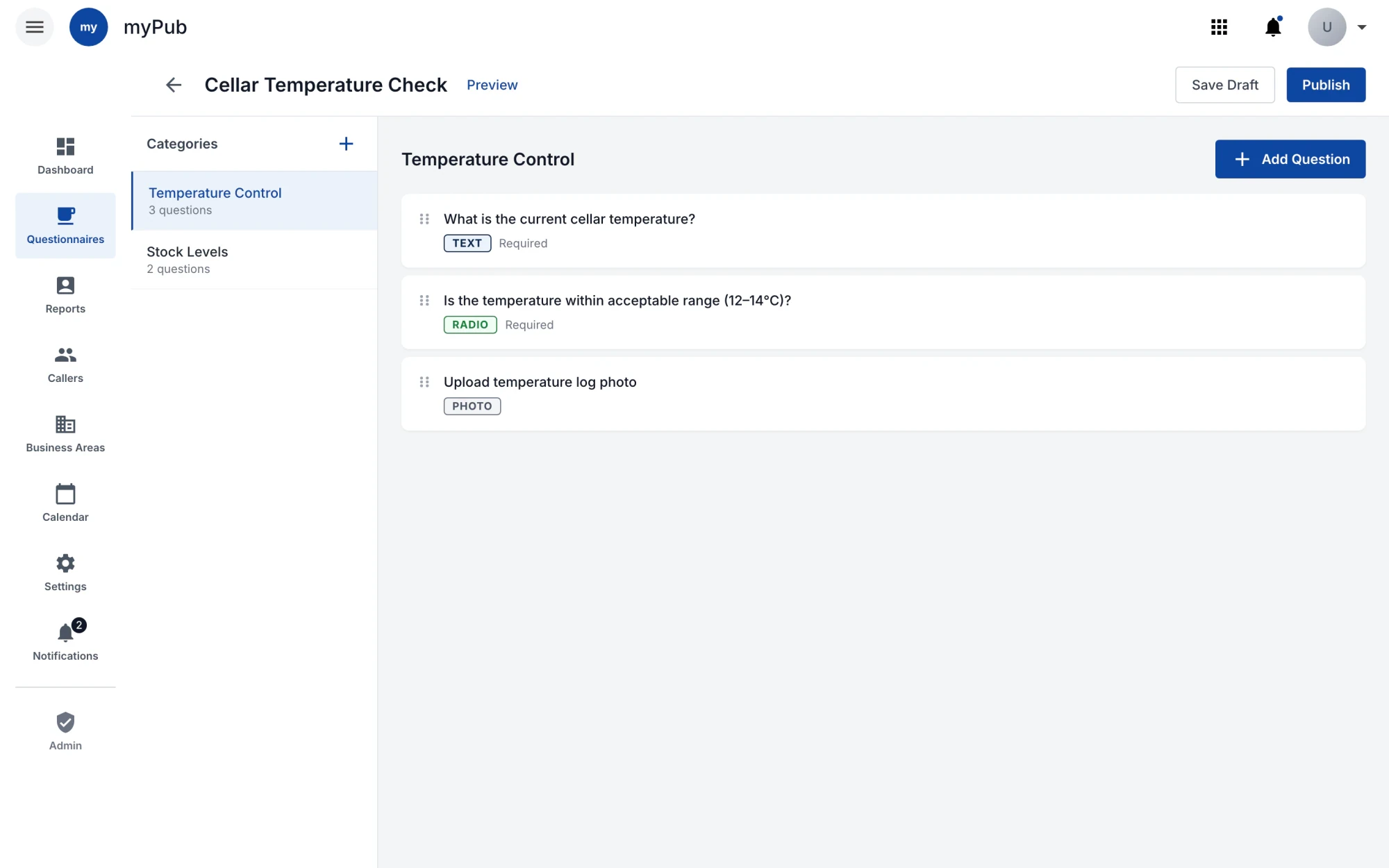Grab drag handle of upload photo question
1389x868 pixels.
click(x=424, y=382)
